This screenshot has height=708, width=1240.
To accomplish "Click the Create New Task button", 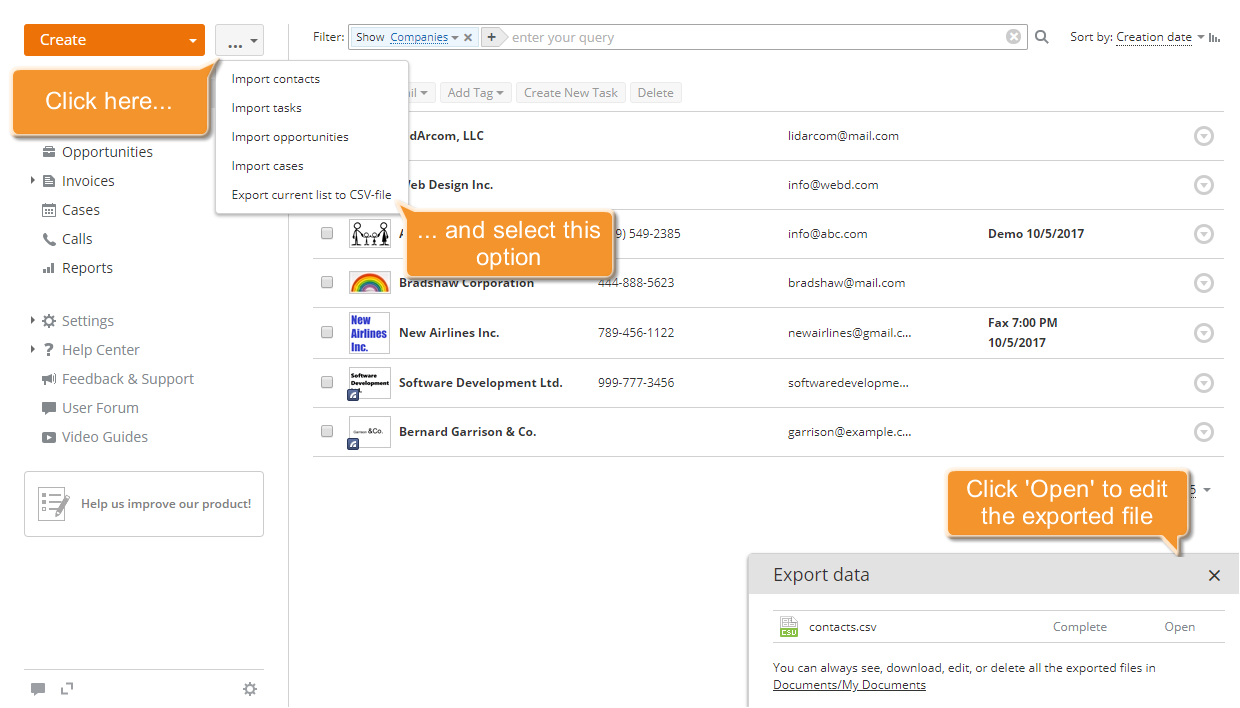I will 570,92.
